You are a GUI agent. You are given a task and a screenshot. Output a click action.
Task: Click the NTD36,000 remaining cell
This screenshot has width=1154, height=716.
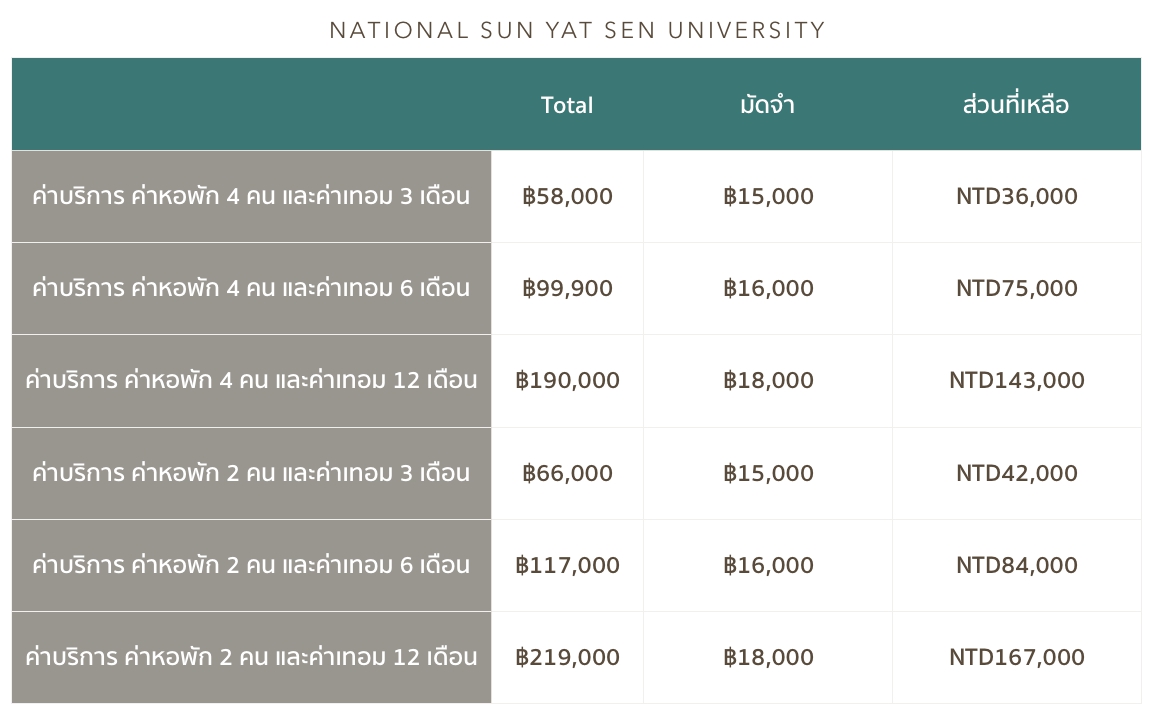[1016, 196]
